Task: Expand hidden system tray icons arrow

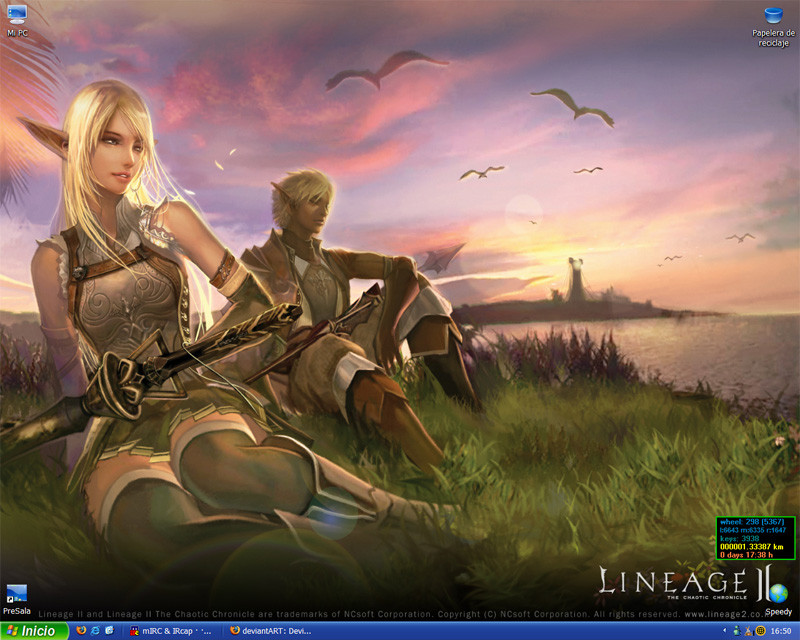Action: 724,631
